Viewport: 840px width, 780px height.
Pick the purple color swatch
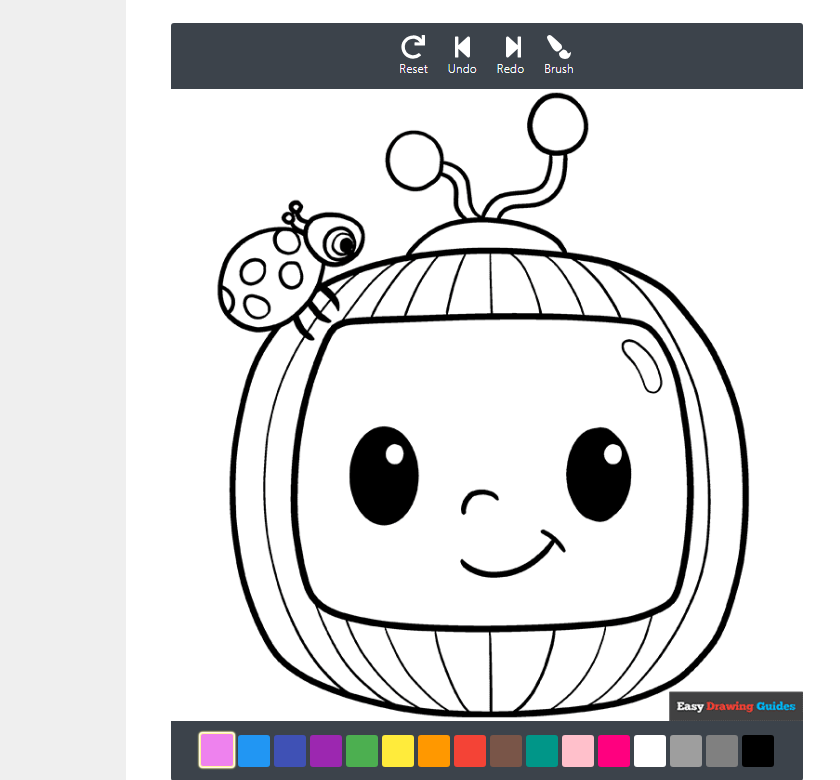(326, 750)
